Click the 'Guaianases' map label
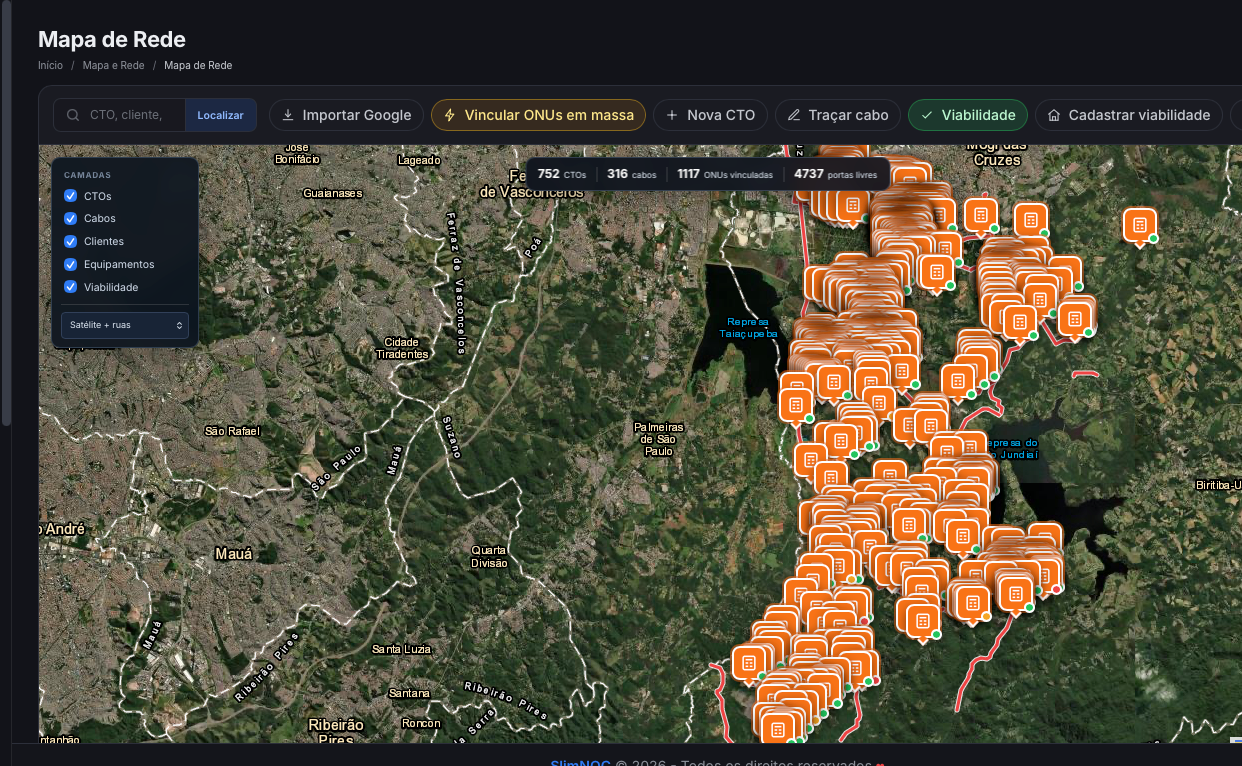The width and height of the screenshot is (1242, 766). (x=333, y=193)
